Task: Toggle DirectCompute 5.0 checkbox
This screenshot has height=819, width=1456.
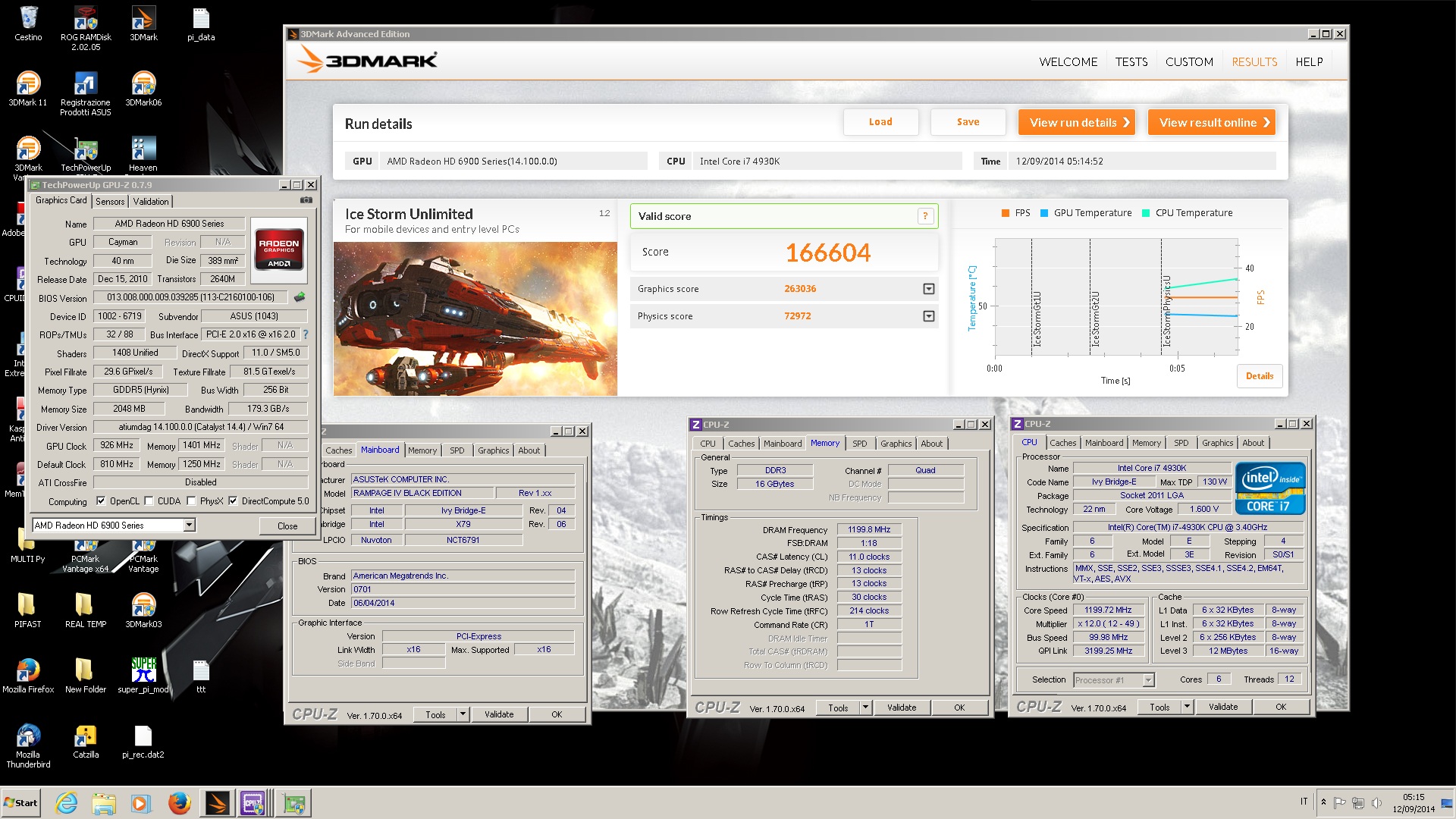Action: (x=233, y=500)
